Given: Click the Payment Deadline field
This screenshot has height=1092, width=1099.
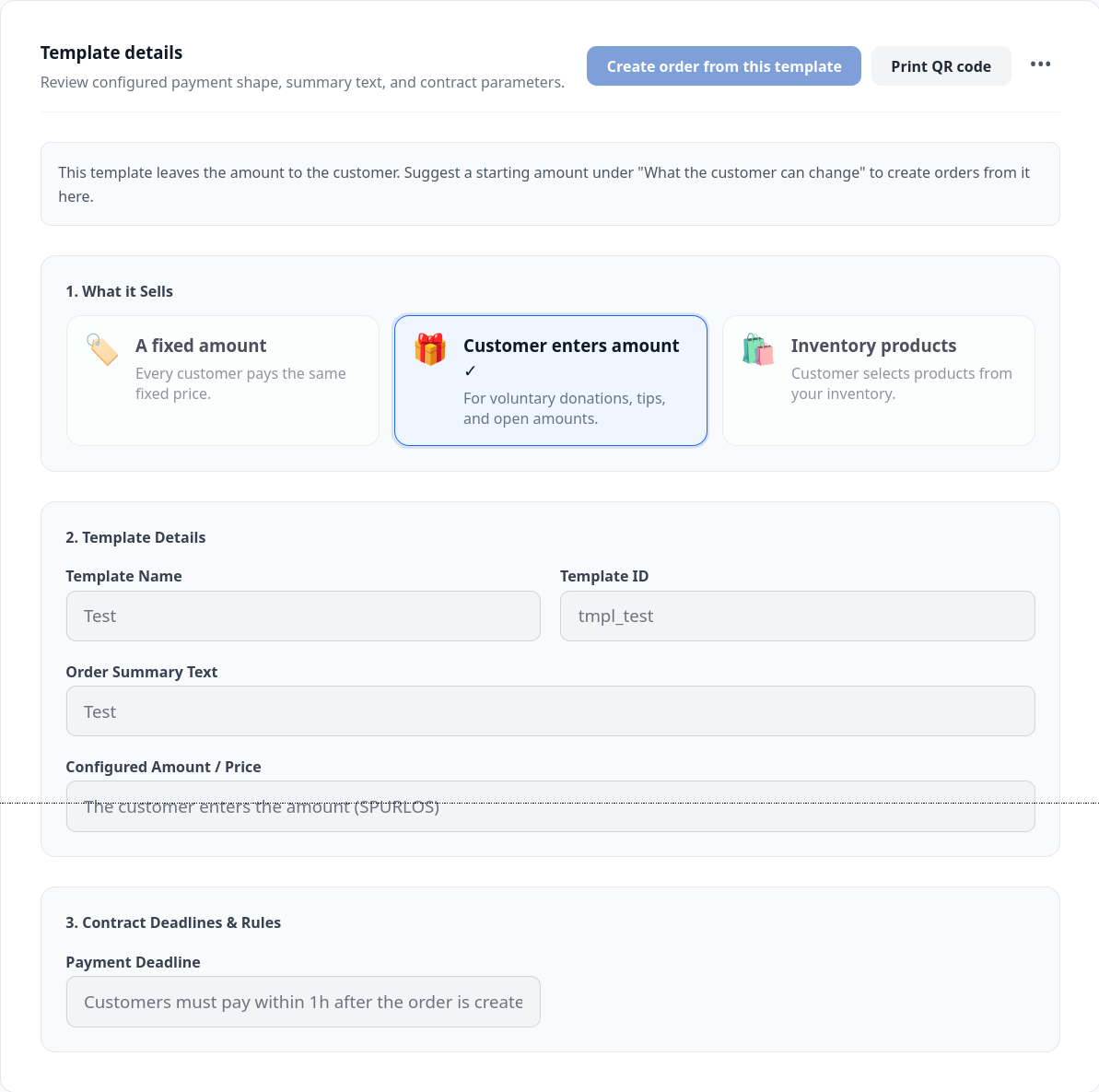Looking at the screenshot, I should click(303, 1002).
